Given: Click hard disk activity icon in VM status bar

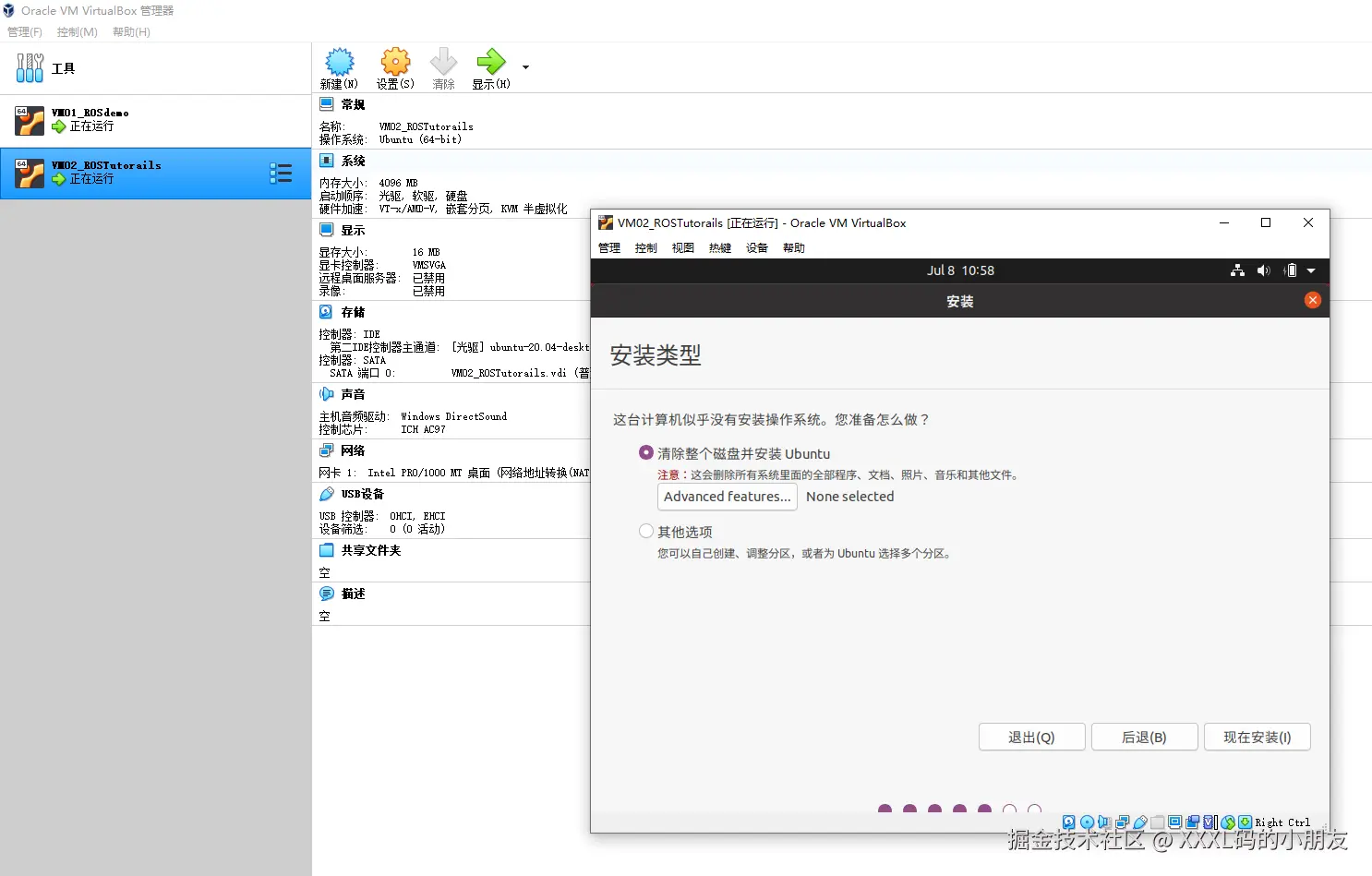Looking at the screenshot, I should 1068,822.
